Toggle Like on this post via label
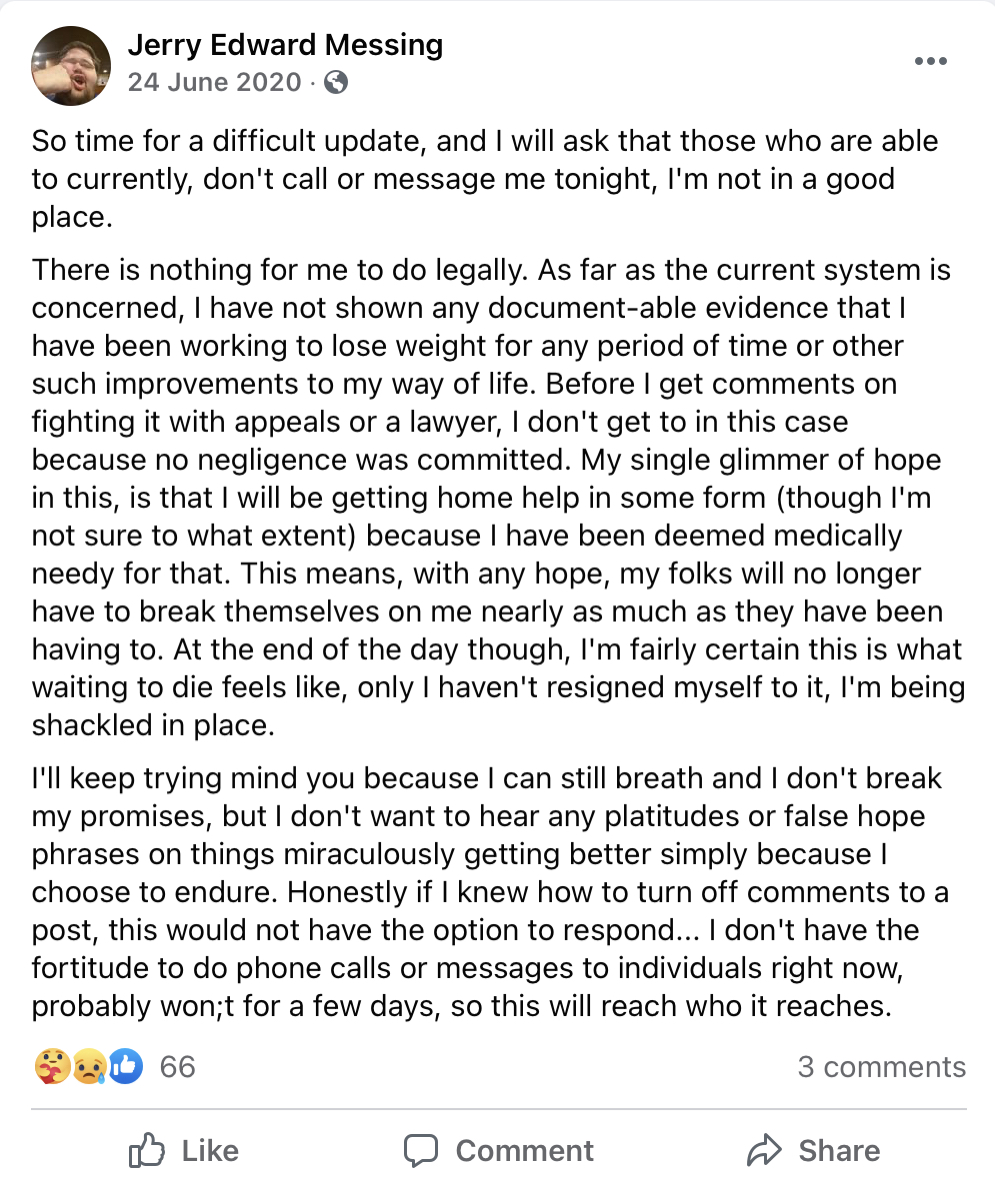 pyautogui.click(x=210, y=1151)
